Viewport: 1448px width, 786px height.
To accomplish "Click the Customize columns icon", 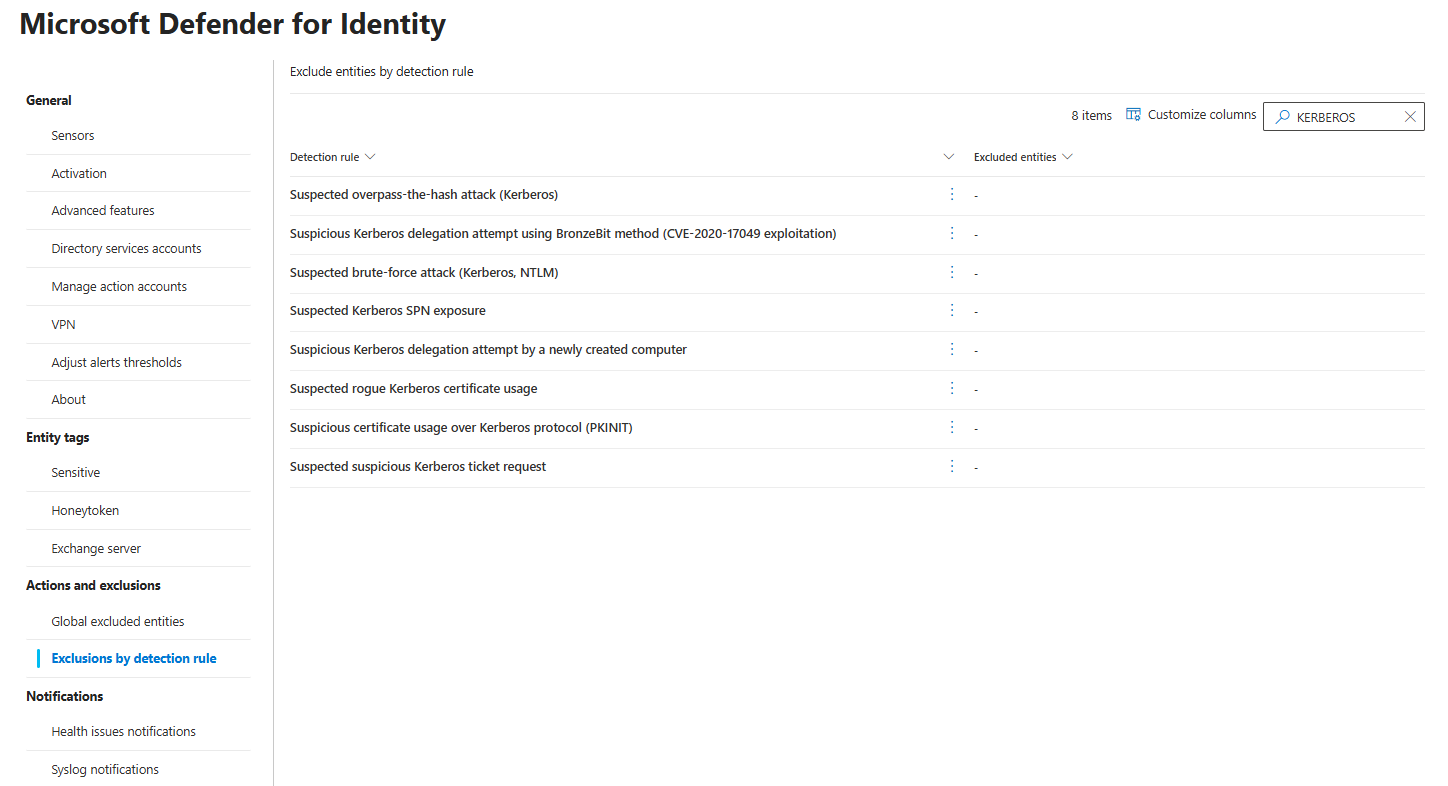I will 1133,115.
